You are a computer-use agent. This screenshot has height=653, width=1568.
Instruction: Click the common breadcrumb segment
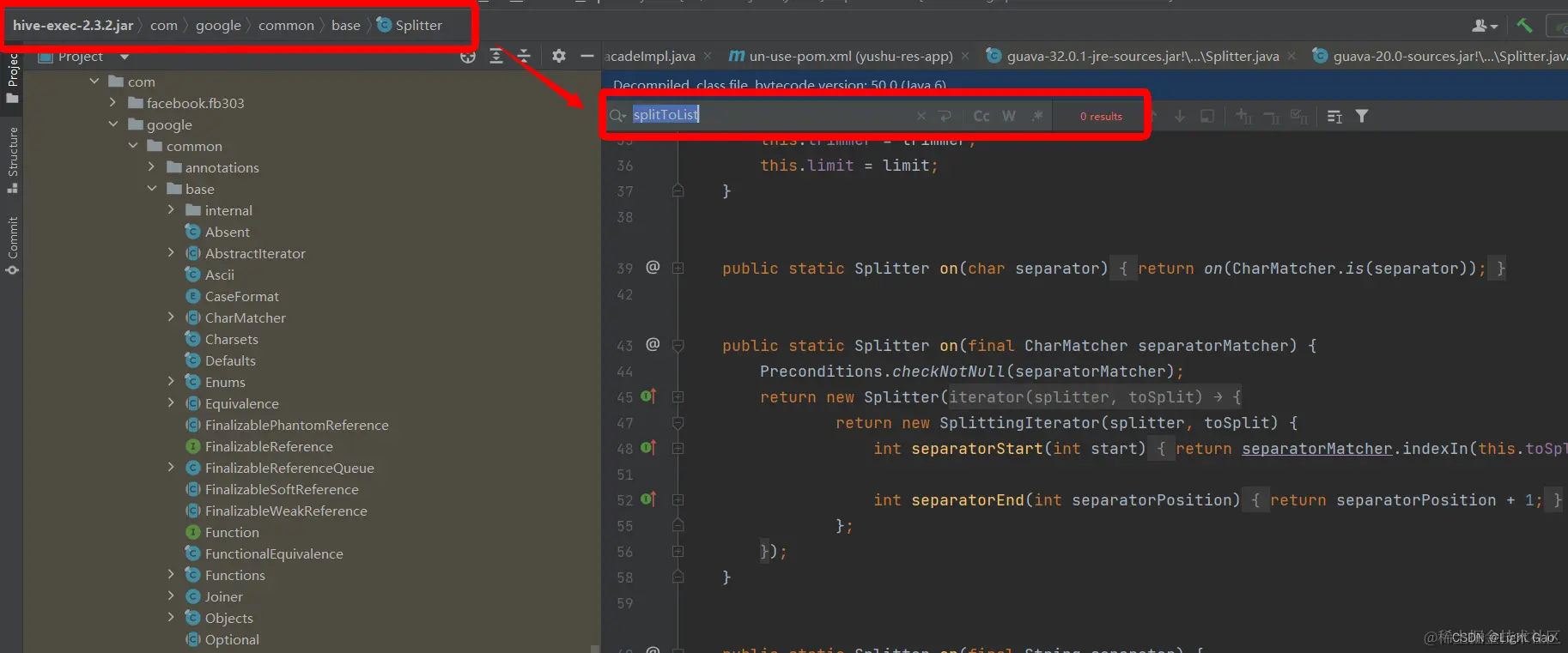(x=286, y=25)
